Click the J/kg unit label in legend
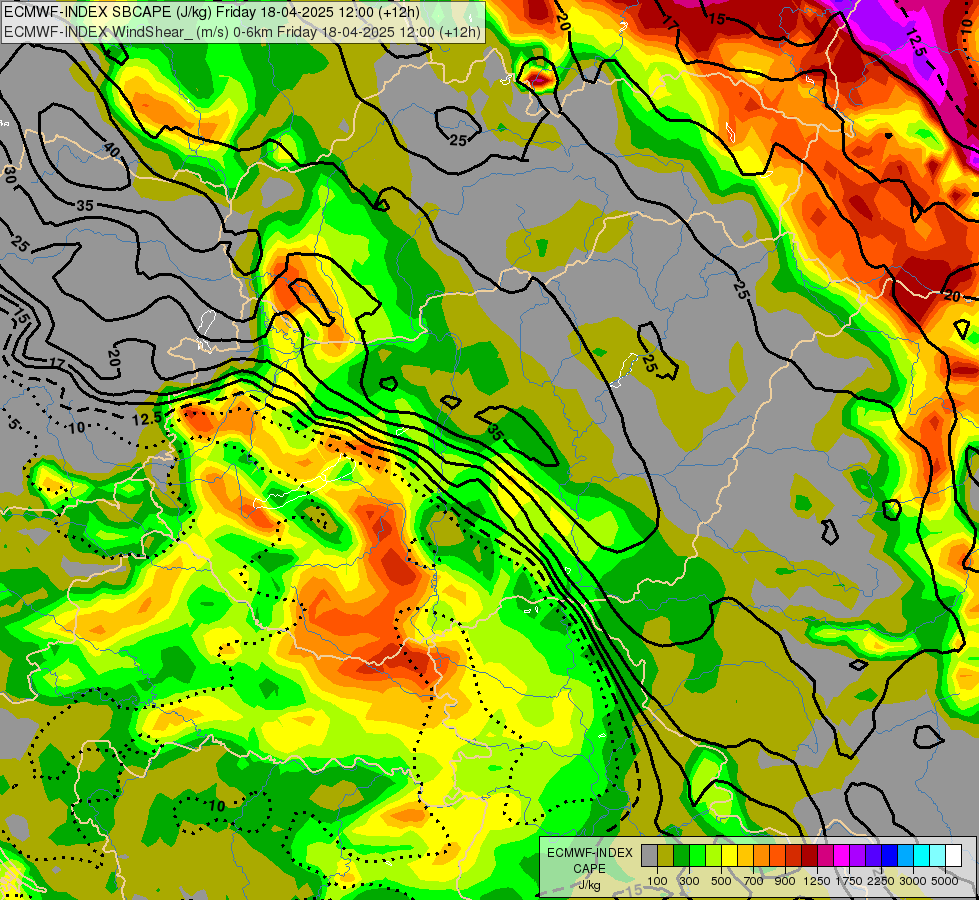This screenshot has width=979, height=900. pyautogui.click(x=589, y=885)
